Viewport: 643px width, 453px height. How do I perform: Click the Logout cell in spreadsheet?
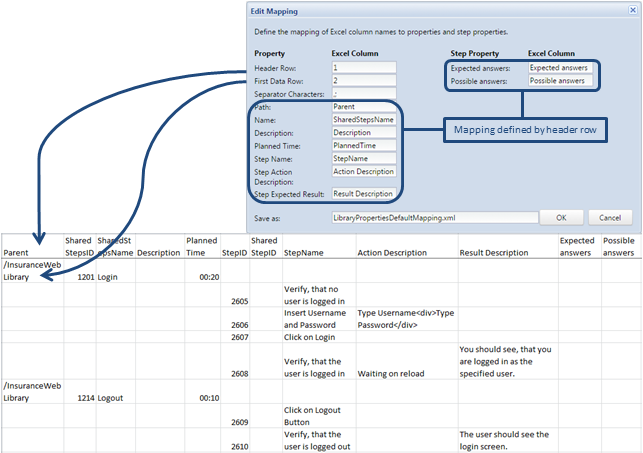coord(115,397)
